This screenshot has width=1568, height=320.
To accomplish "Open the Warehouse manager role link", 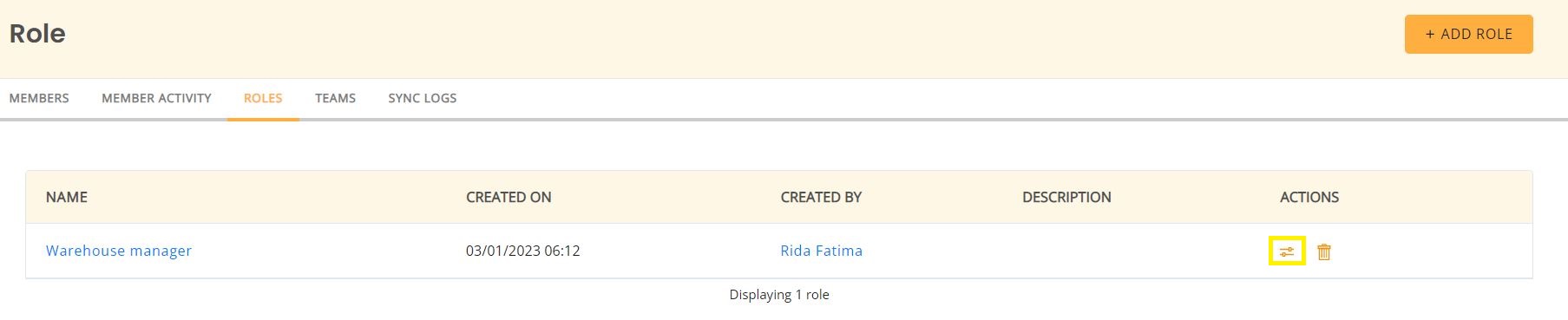I will 119,251.
